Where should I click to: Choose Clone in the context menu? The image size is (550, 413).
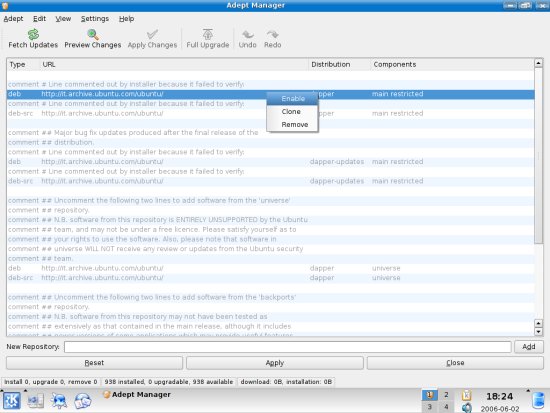[x=293, y=112]
